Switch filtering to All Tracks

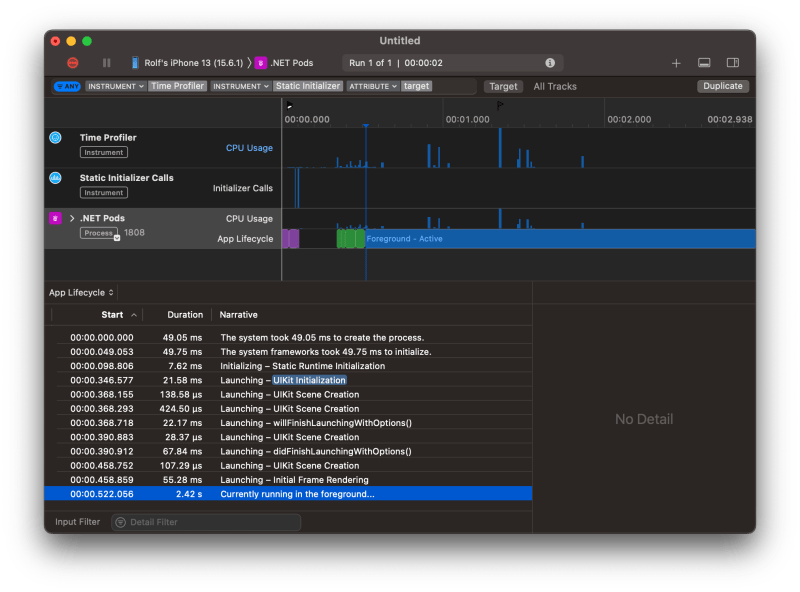coord(553,86)
